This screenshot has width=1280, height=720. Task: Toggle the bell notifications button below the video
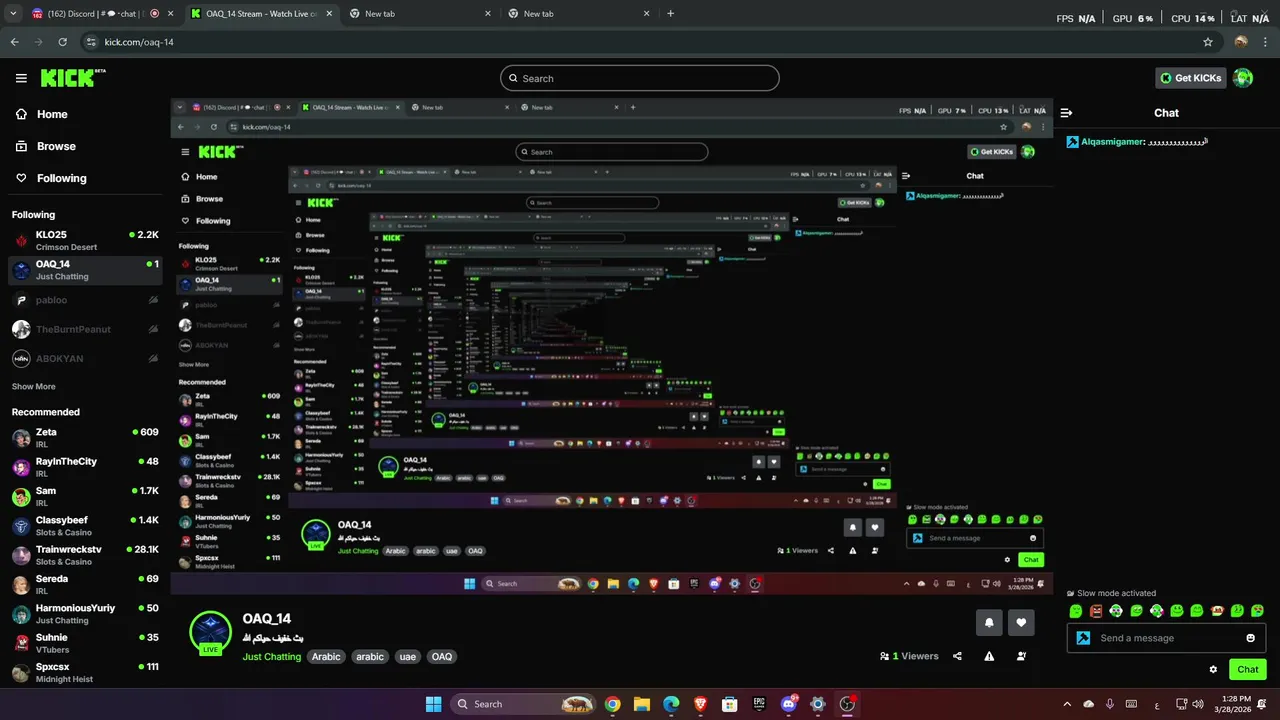coord(989,622)
